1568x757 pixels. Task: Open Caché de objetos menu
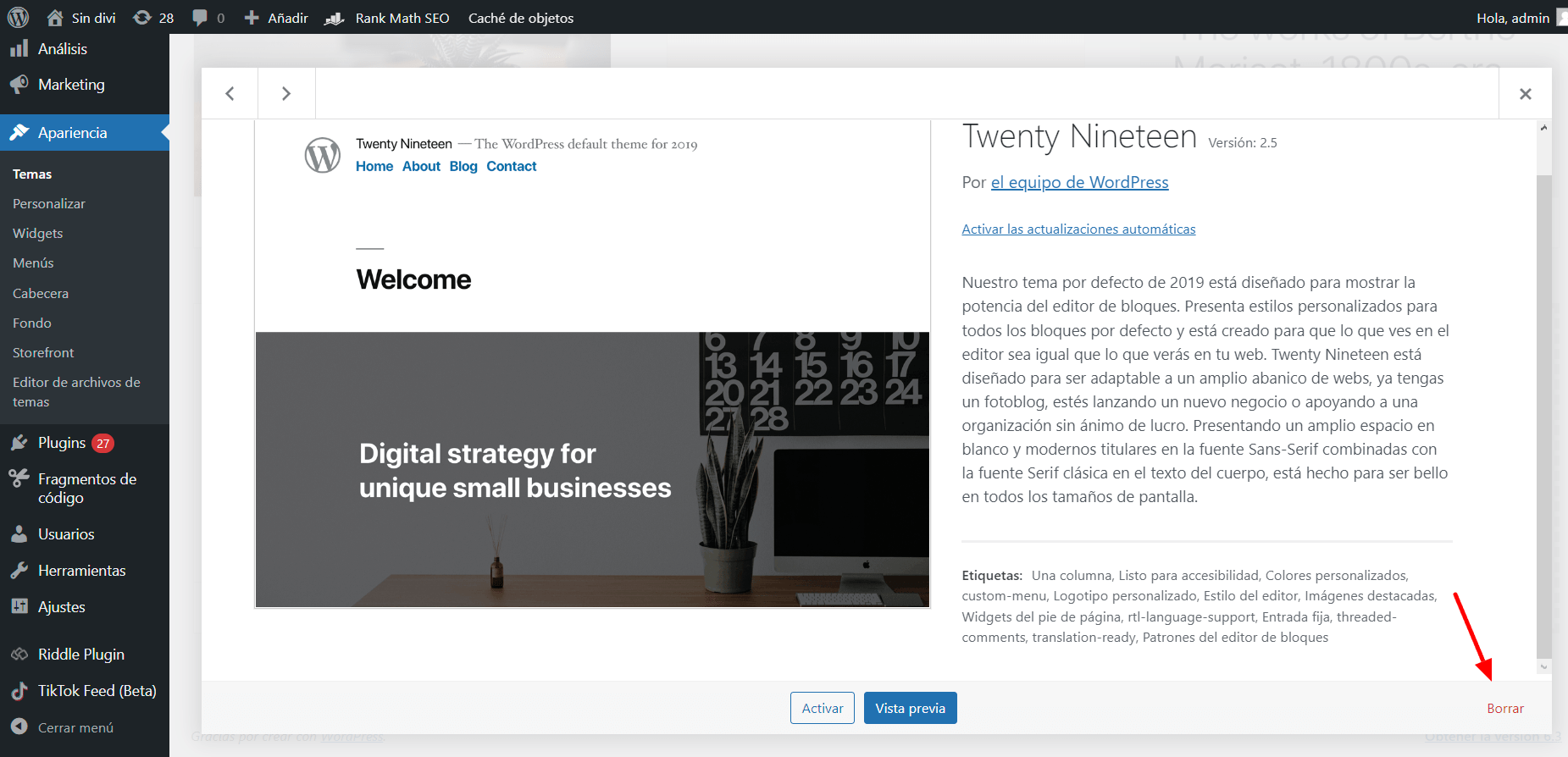click(521, 18)
